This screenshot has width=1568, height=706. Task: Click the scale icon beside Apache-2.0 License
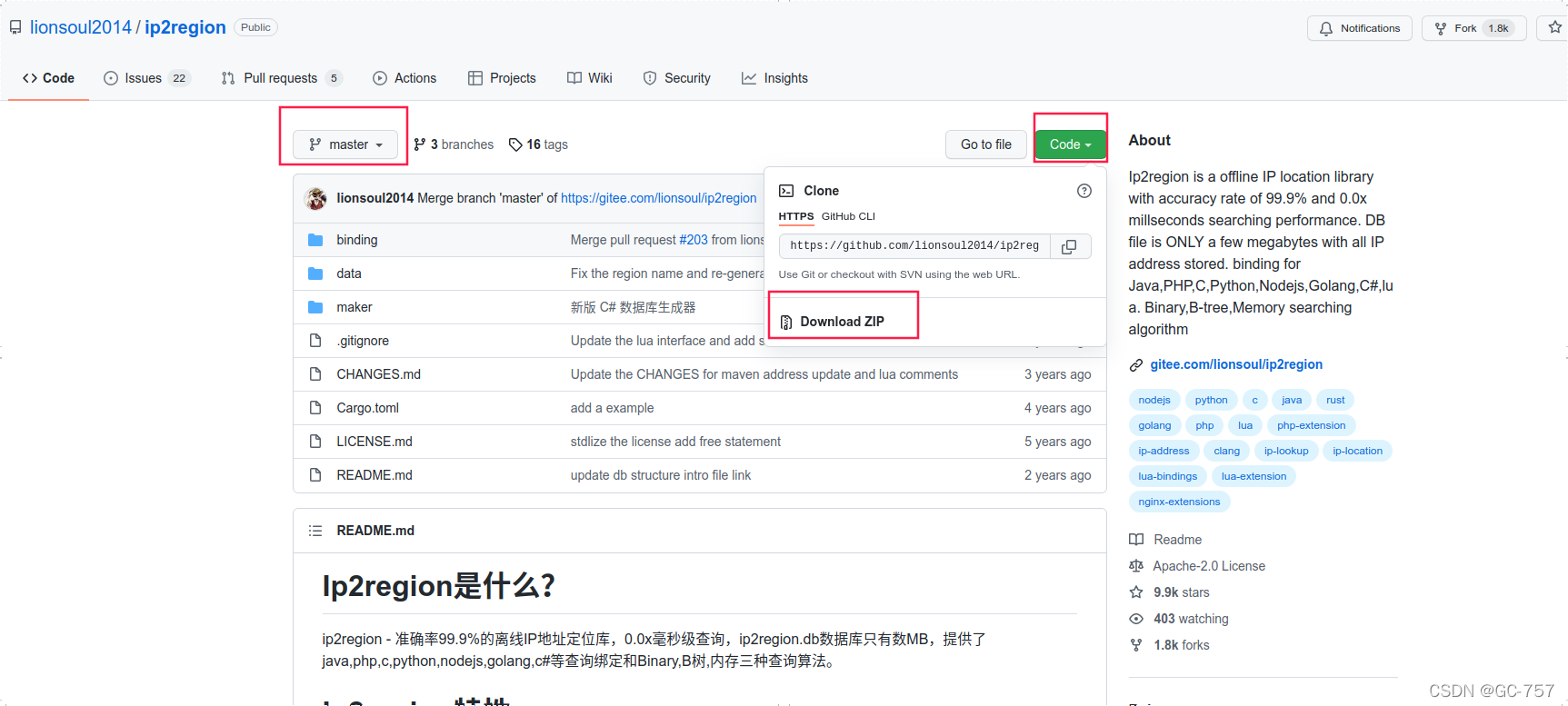(x=1136, y=566)
